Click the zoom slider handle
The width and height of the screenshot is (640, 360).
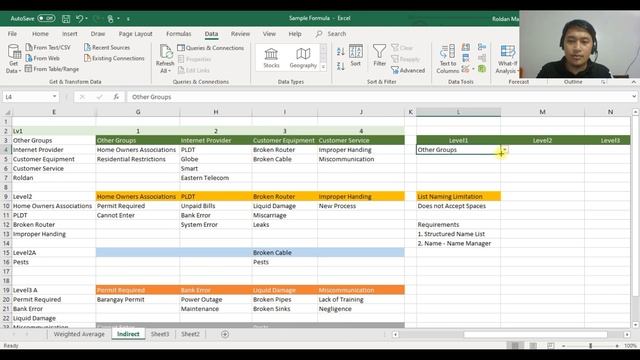point(590,346)
